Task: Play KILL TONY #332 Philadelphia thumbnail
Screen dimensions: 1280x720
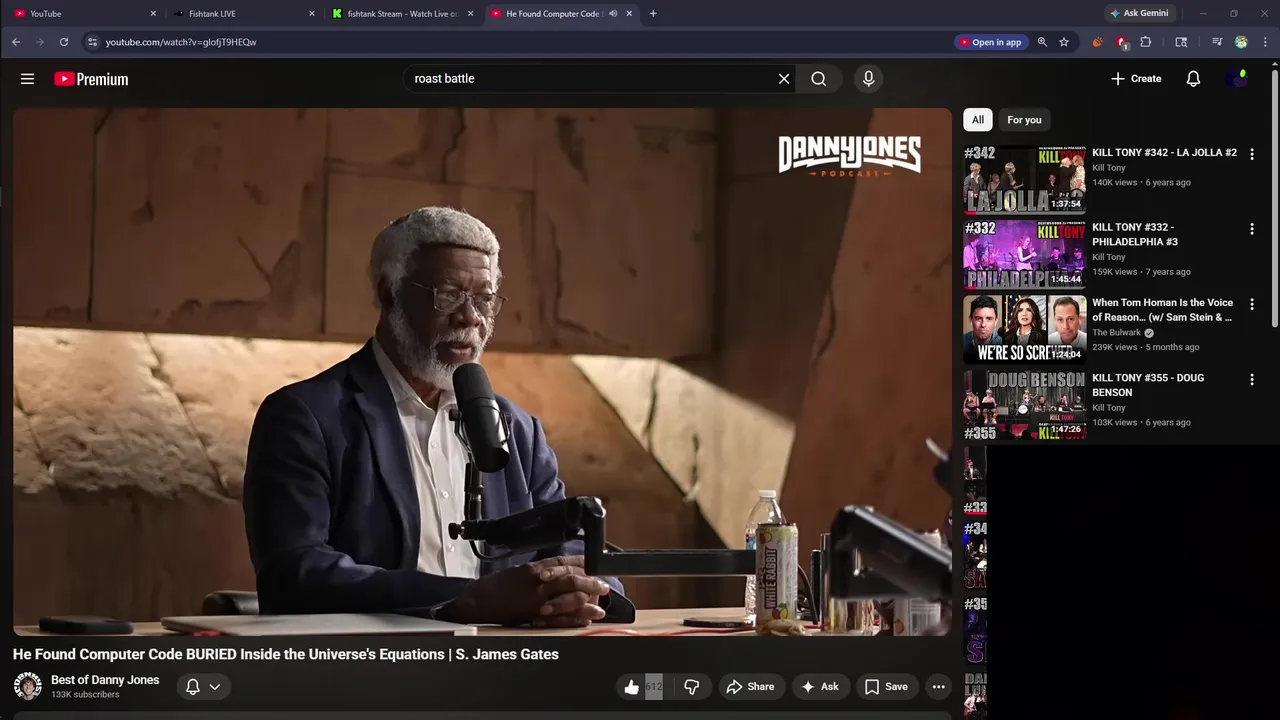Action: coord(1024,255)
